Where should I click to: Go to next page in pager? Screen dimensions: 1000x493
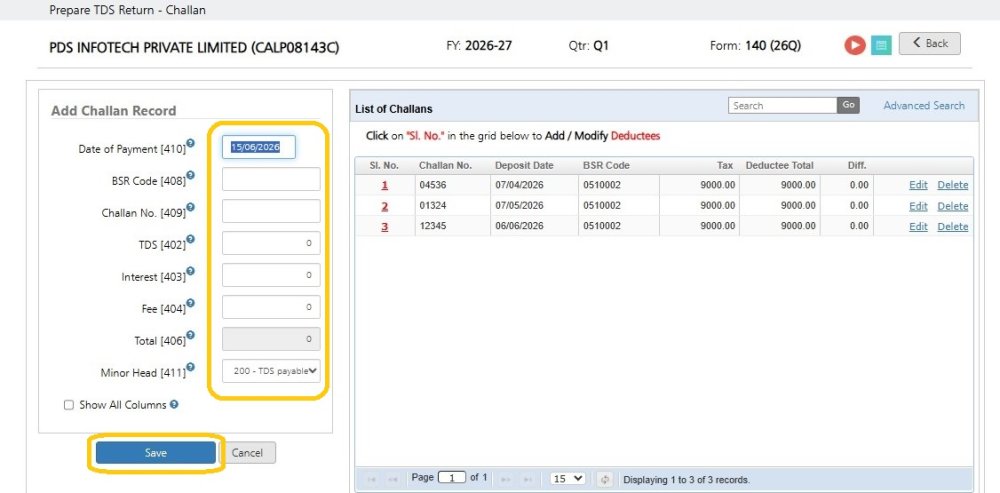(x=505, y=479)
